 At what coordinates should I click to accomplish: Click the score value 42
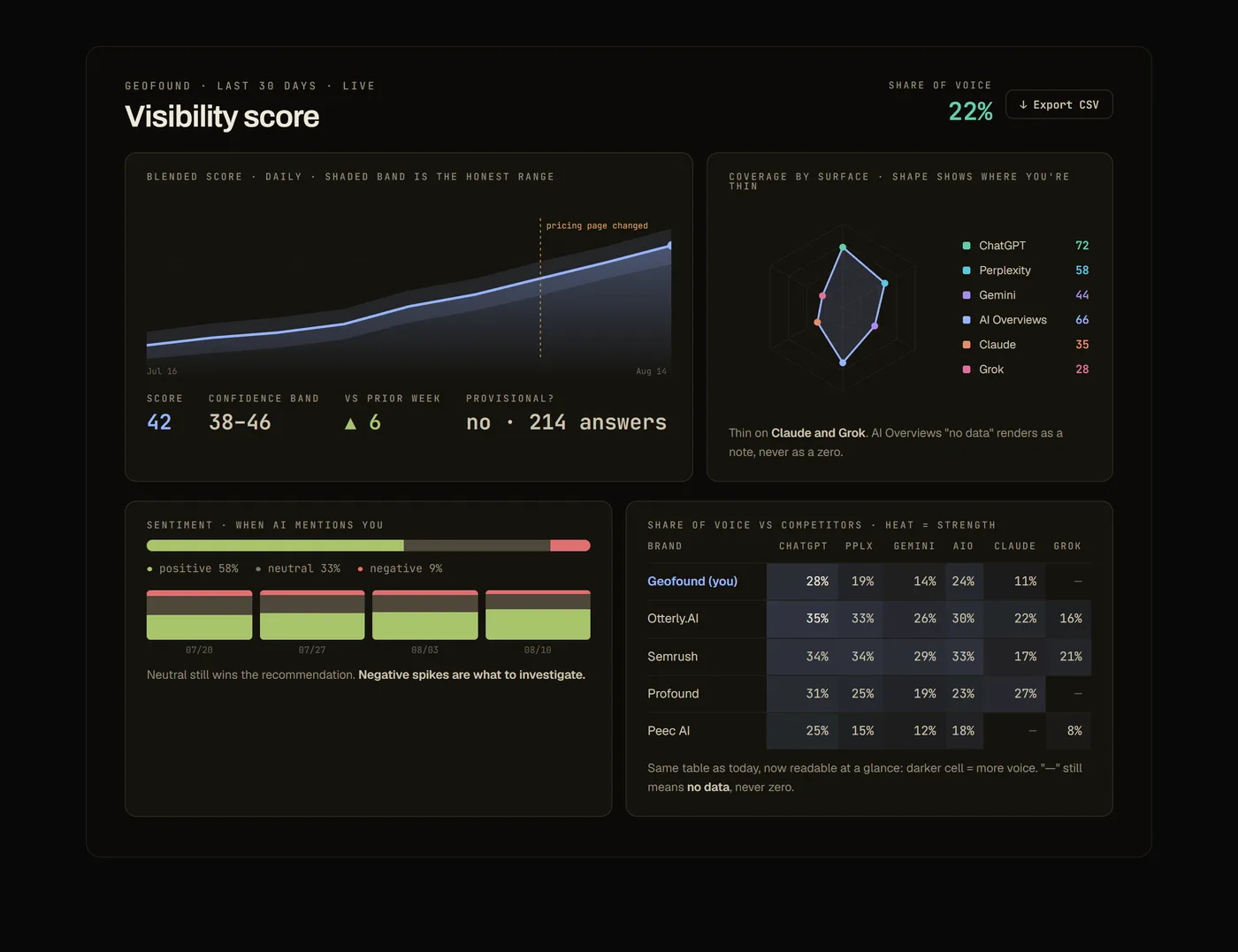click(x=159, y=423)
